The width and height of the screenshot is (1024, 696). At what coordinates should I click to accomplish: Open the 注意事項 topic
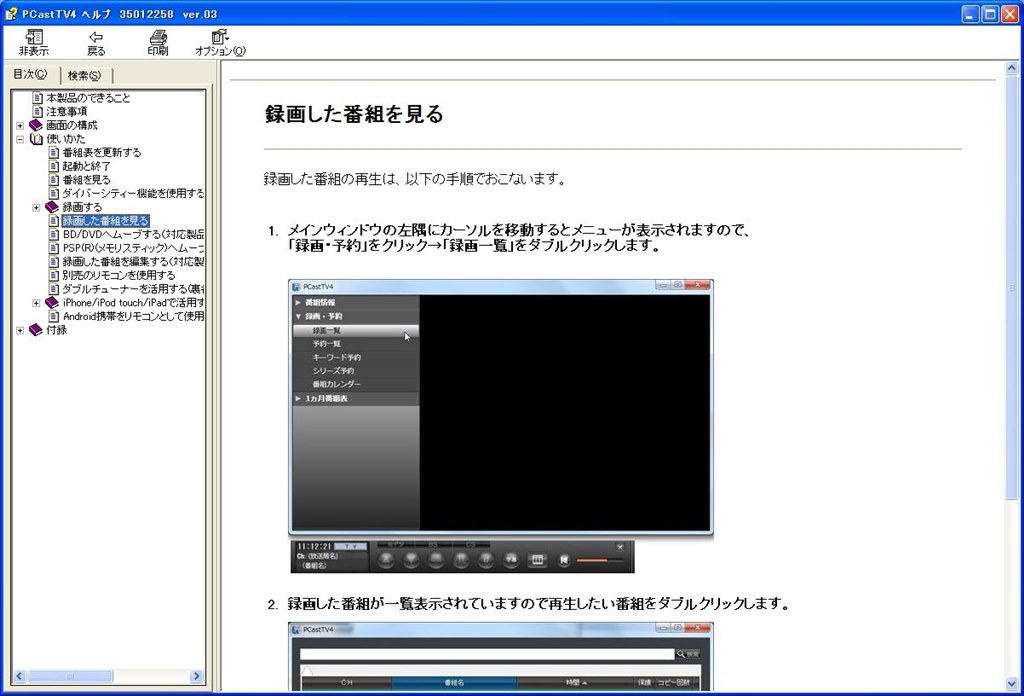(67, 112)
